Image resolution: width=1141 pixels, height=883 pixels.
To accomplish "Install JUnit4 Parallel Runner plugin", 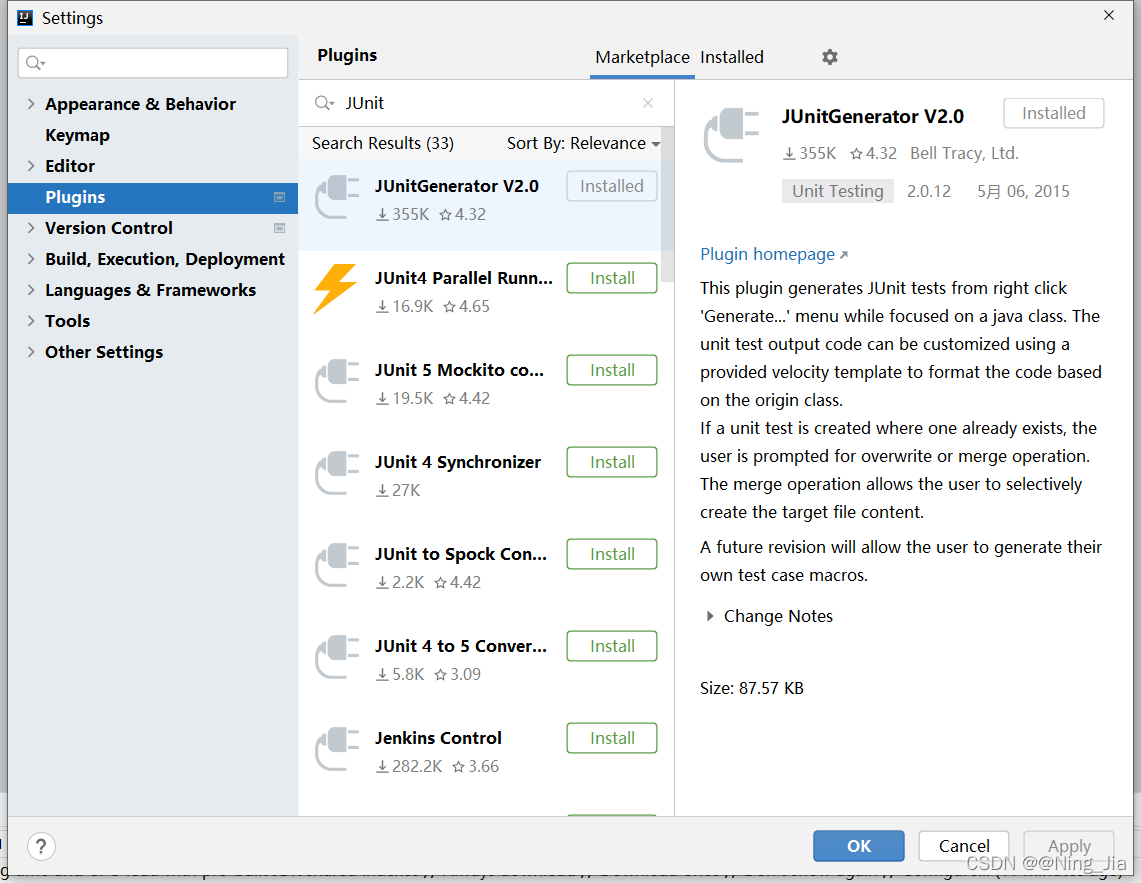I will (612, 278).
